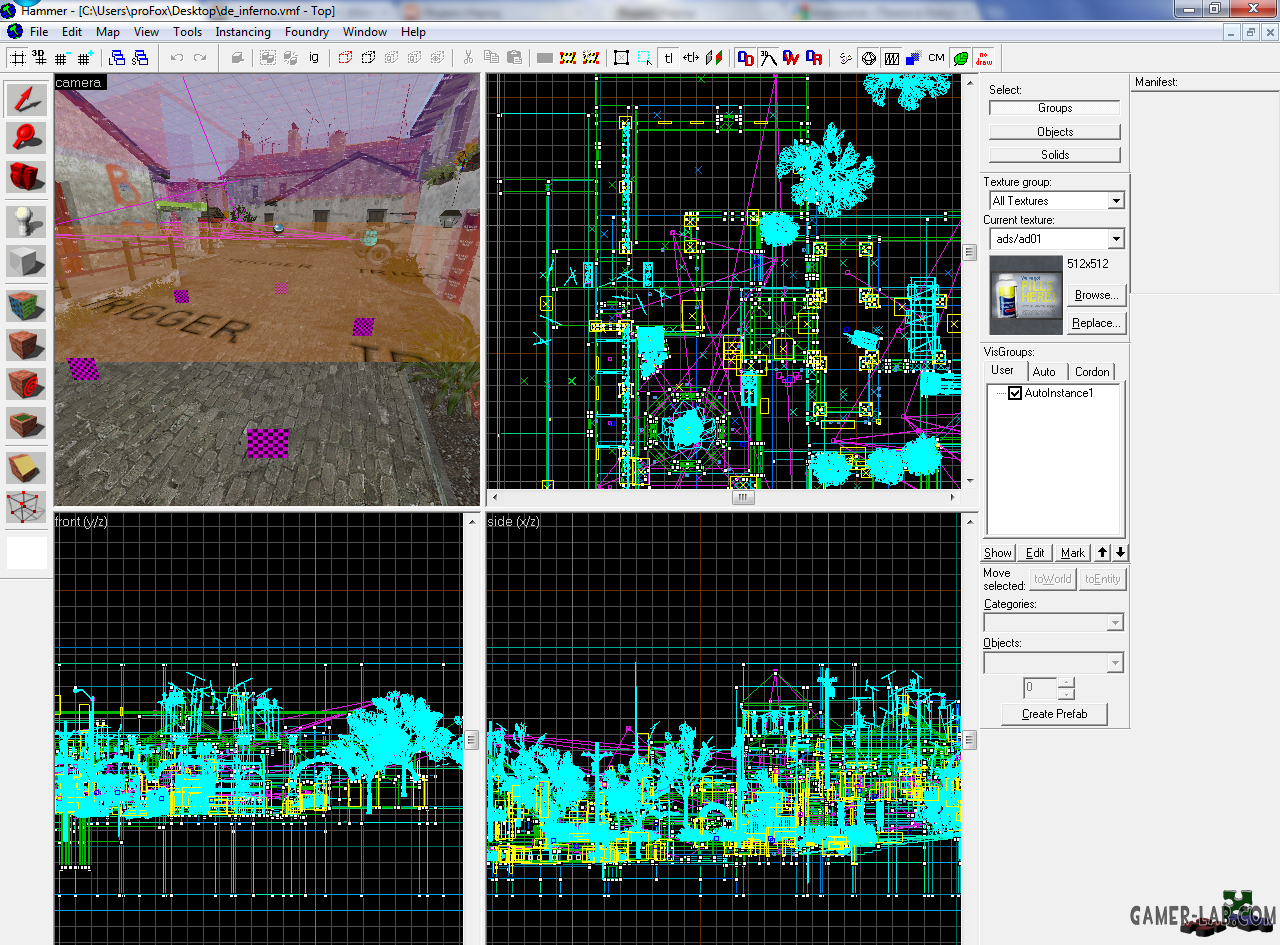Move visgroup up with arrow button
The height and width of the screenshot is (945, 1280).
point(1103,553)
